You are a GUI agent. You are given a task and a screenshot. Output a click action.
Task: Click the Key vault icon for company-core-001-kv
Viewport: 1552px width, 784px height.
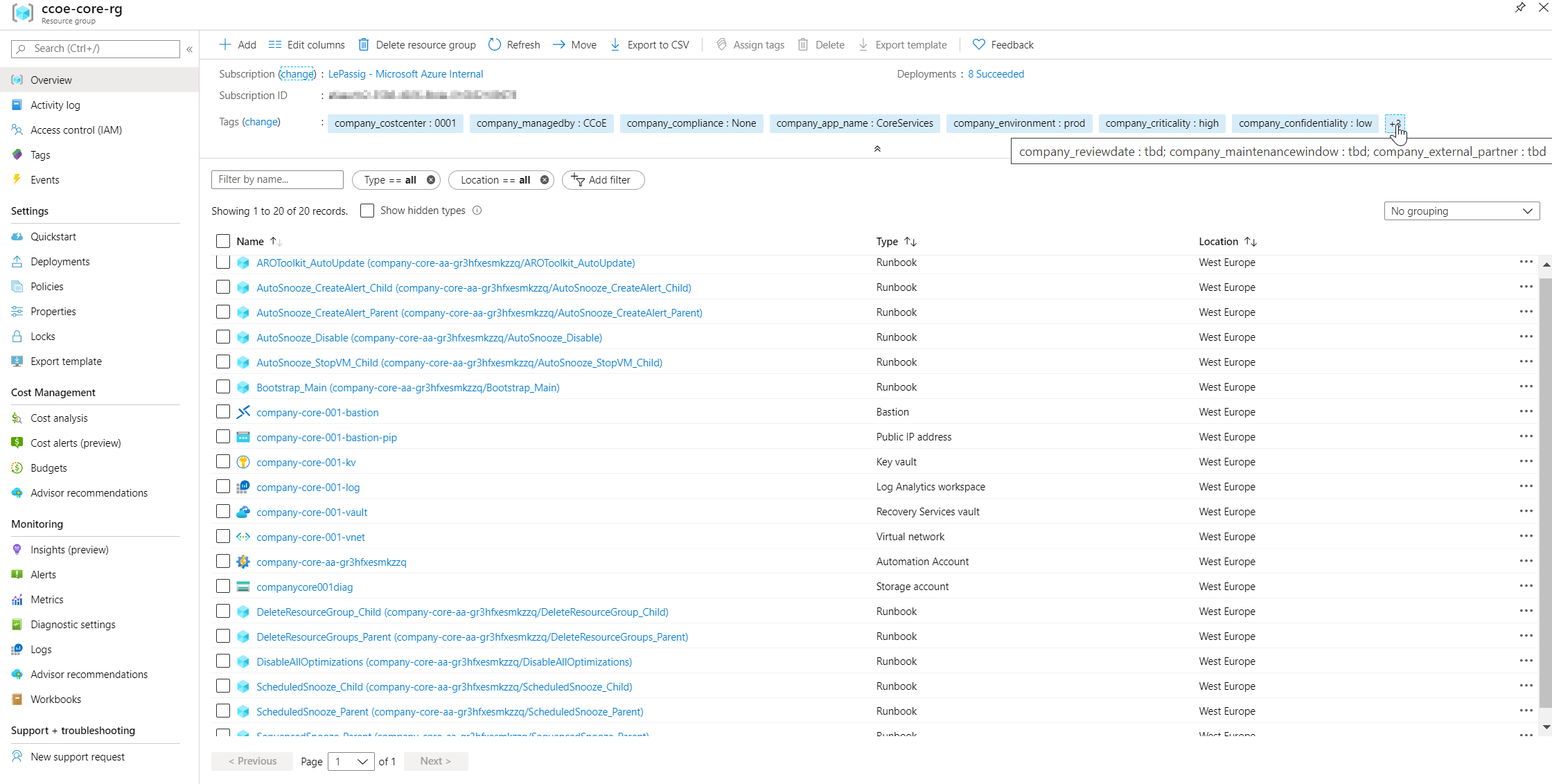(243, 462)
